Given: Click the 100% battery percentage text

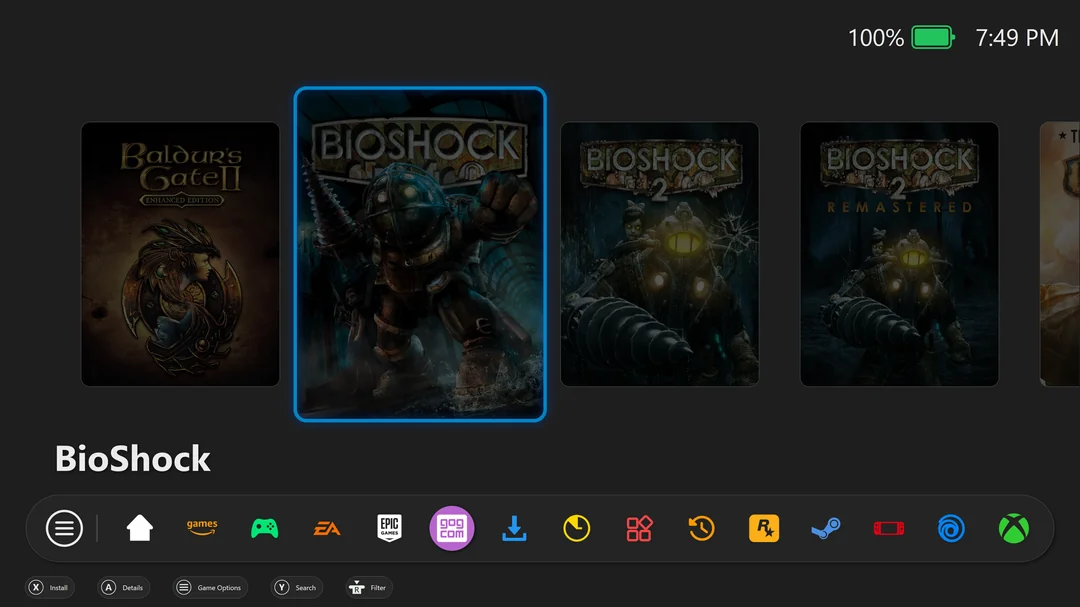Looking at the screenshot, I should [x=875, y=38].
